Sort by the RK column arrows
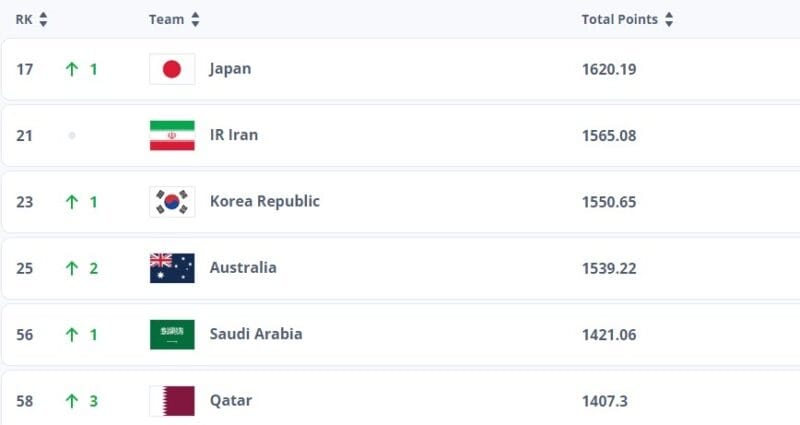Image resolution: width=800 pixels, height=425 pixels. 43,19
